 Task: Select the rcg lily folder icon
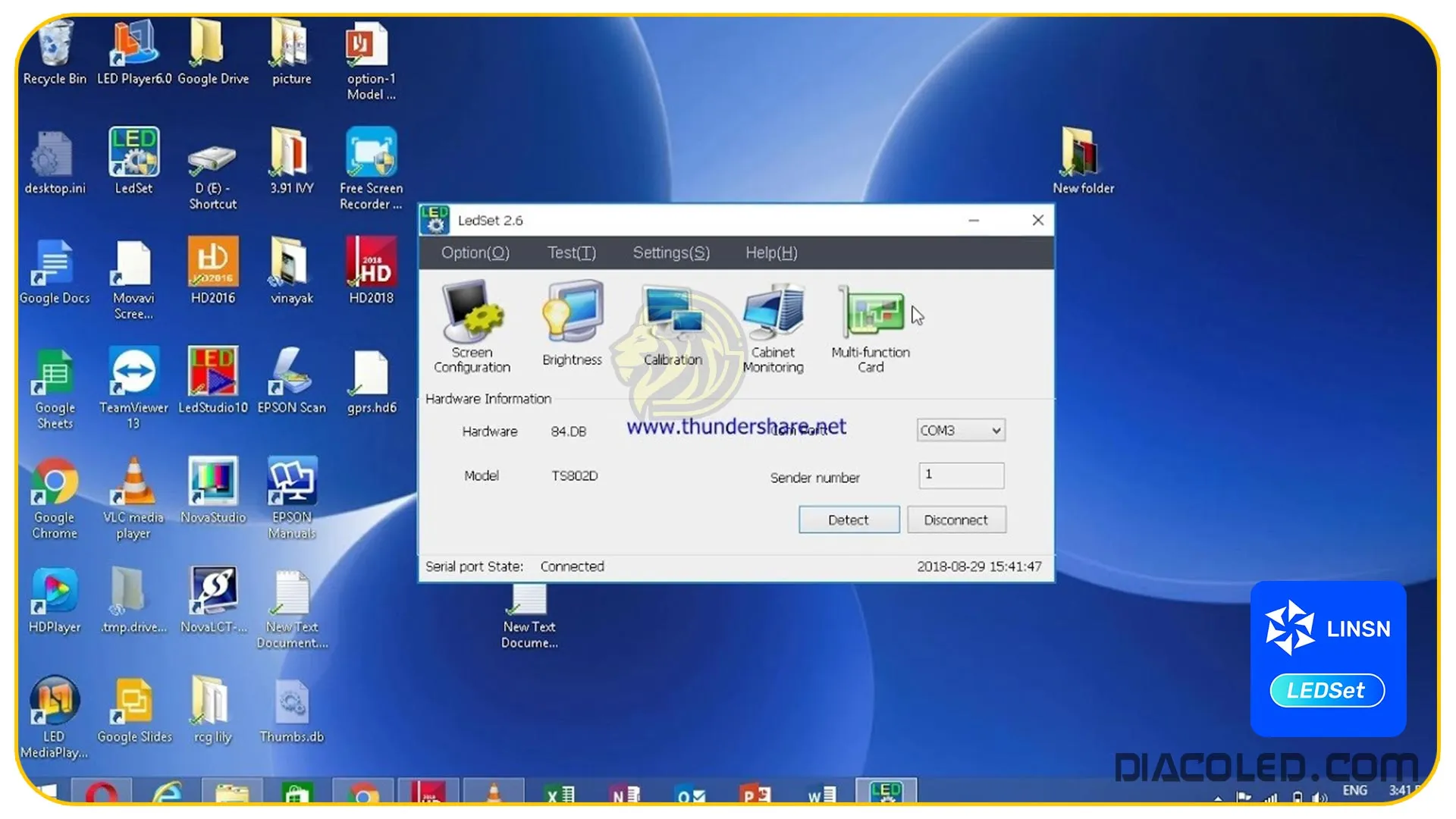tap(213, 711)
